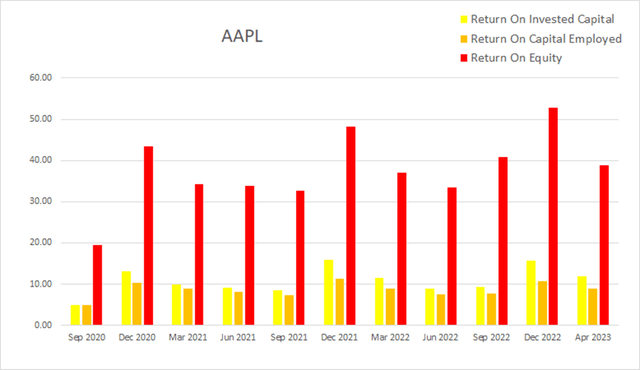
Task: Click the Sep 2020 x-axis label
Action: pos(87,337)
